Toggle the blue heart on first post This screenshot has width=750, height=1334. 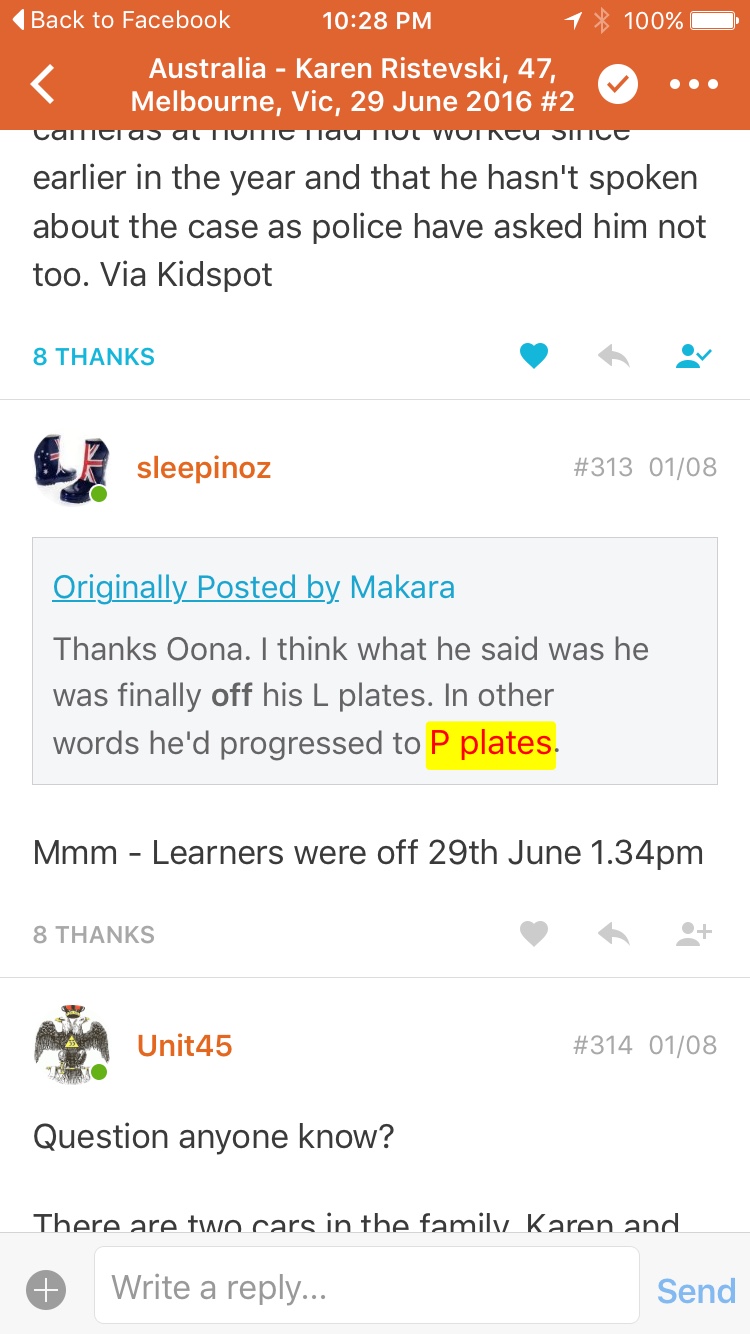[534, 356]
